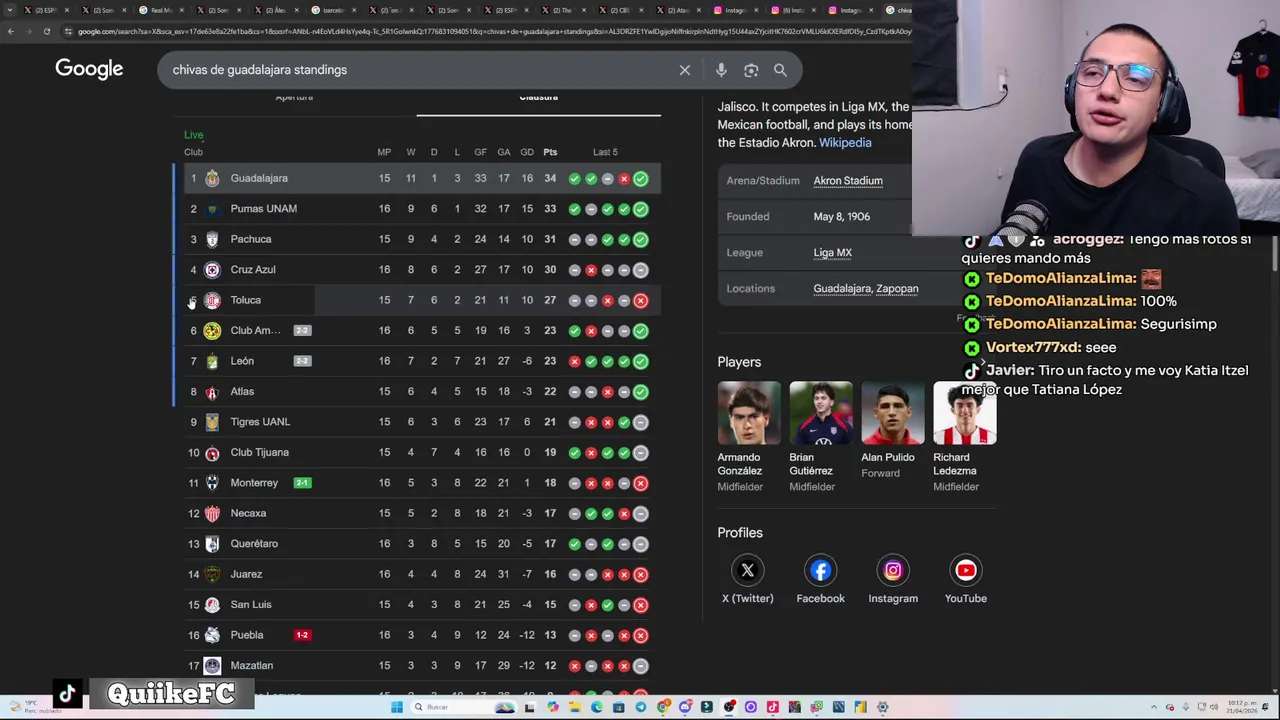Open Armando González player photo

(749, 413)
